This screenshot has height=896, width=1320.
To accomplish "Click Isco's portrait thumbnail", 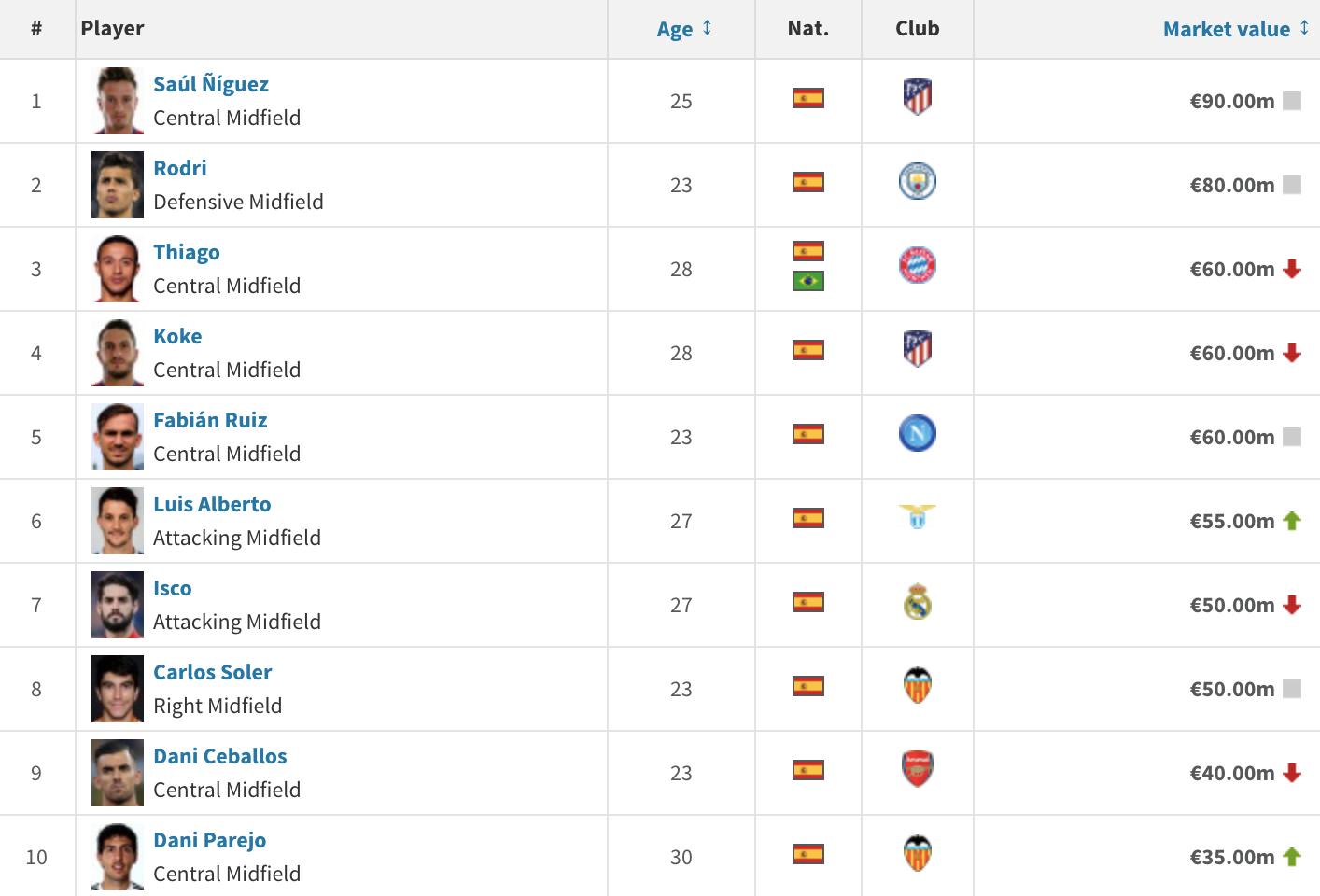I will (118, 605).
